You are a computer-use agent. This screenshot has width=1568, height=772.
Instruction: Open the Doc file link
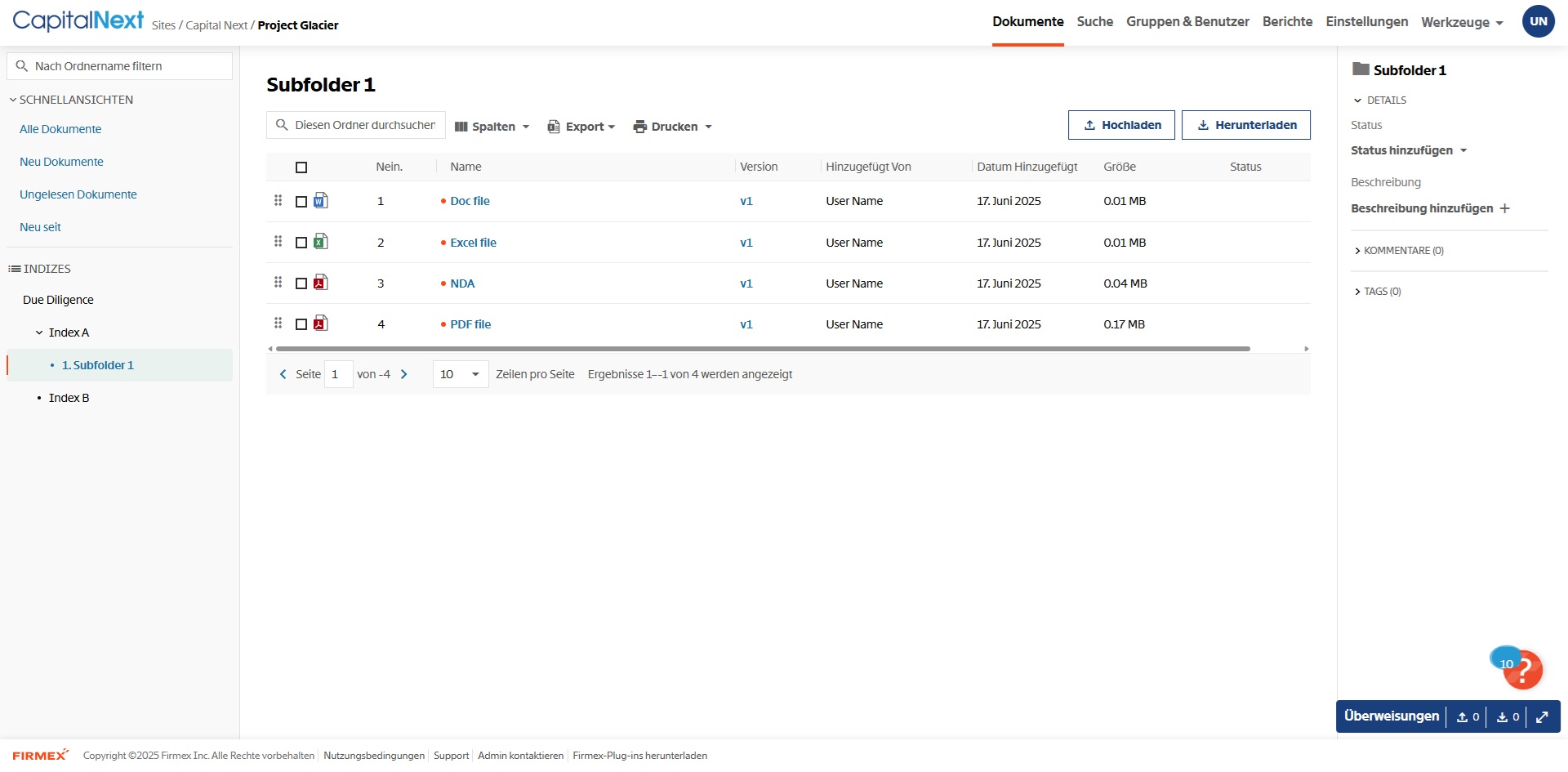(x=470, y=201)
